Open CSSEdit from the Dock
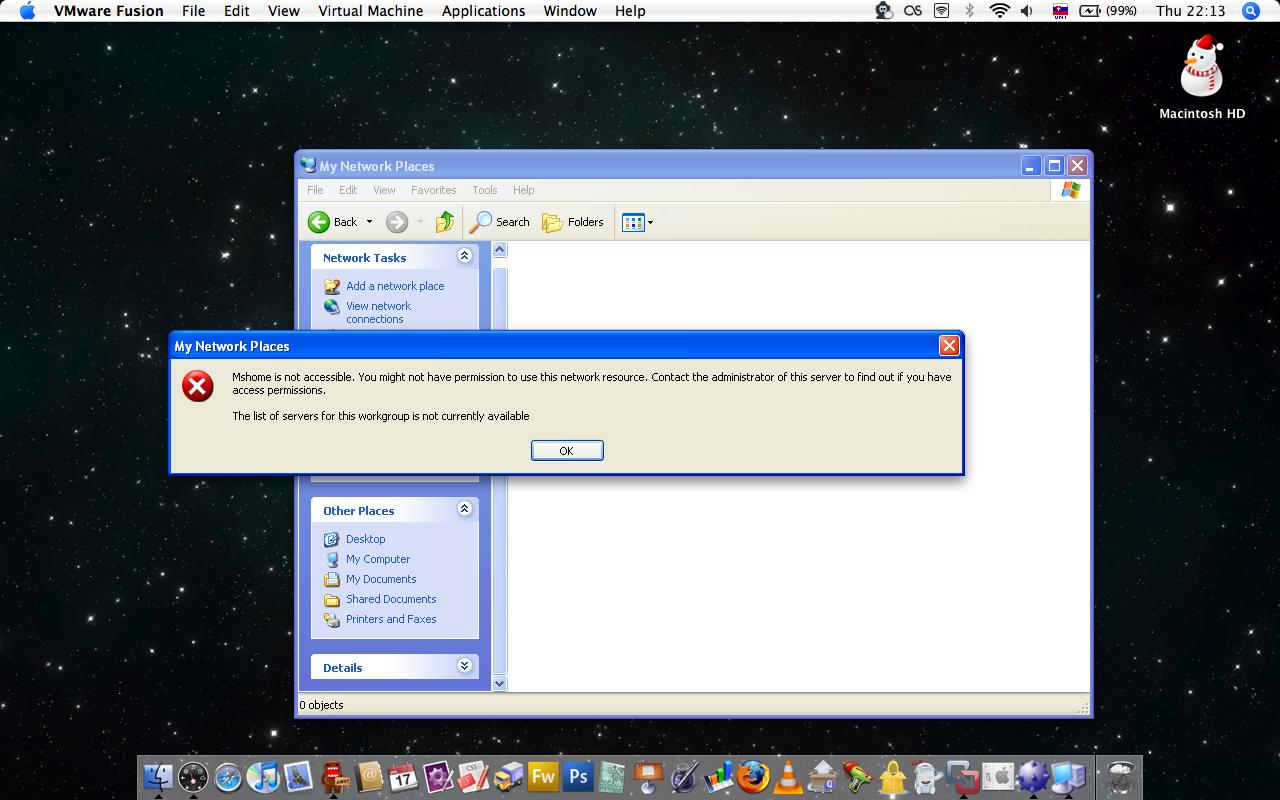This screenshot has height=800, width=1280. [473, 776]
